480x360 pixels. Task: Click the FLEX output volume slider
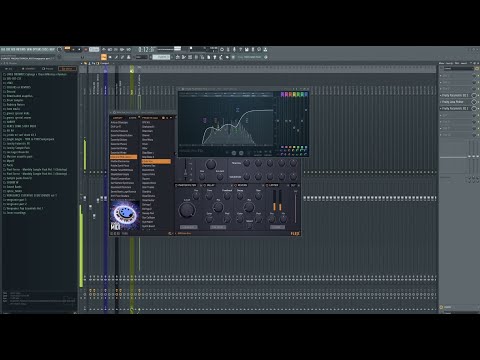click(x=295, y=207)
